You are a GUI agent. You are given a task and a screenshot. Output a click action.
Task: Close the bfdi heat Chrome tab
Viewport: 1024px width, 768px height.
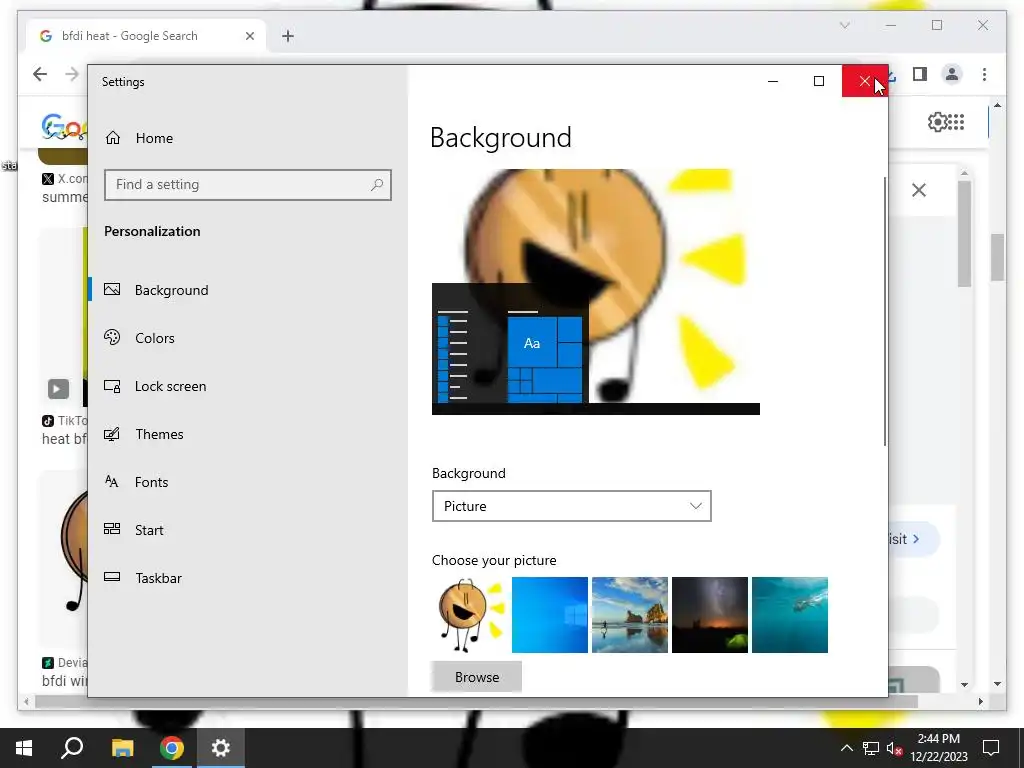pos(249,36)
